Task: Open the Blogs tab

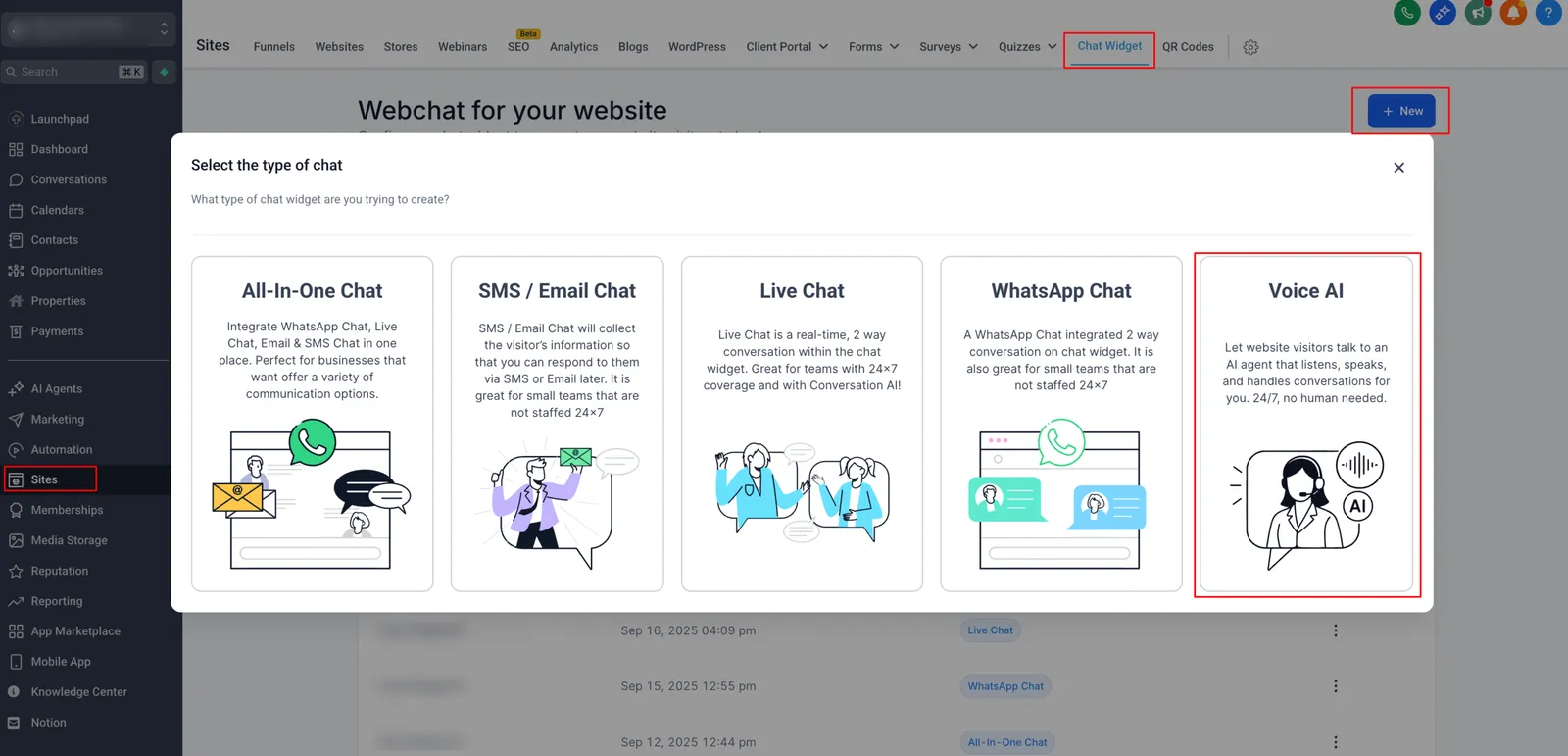Action: (633, 47)
